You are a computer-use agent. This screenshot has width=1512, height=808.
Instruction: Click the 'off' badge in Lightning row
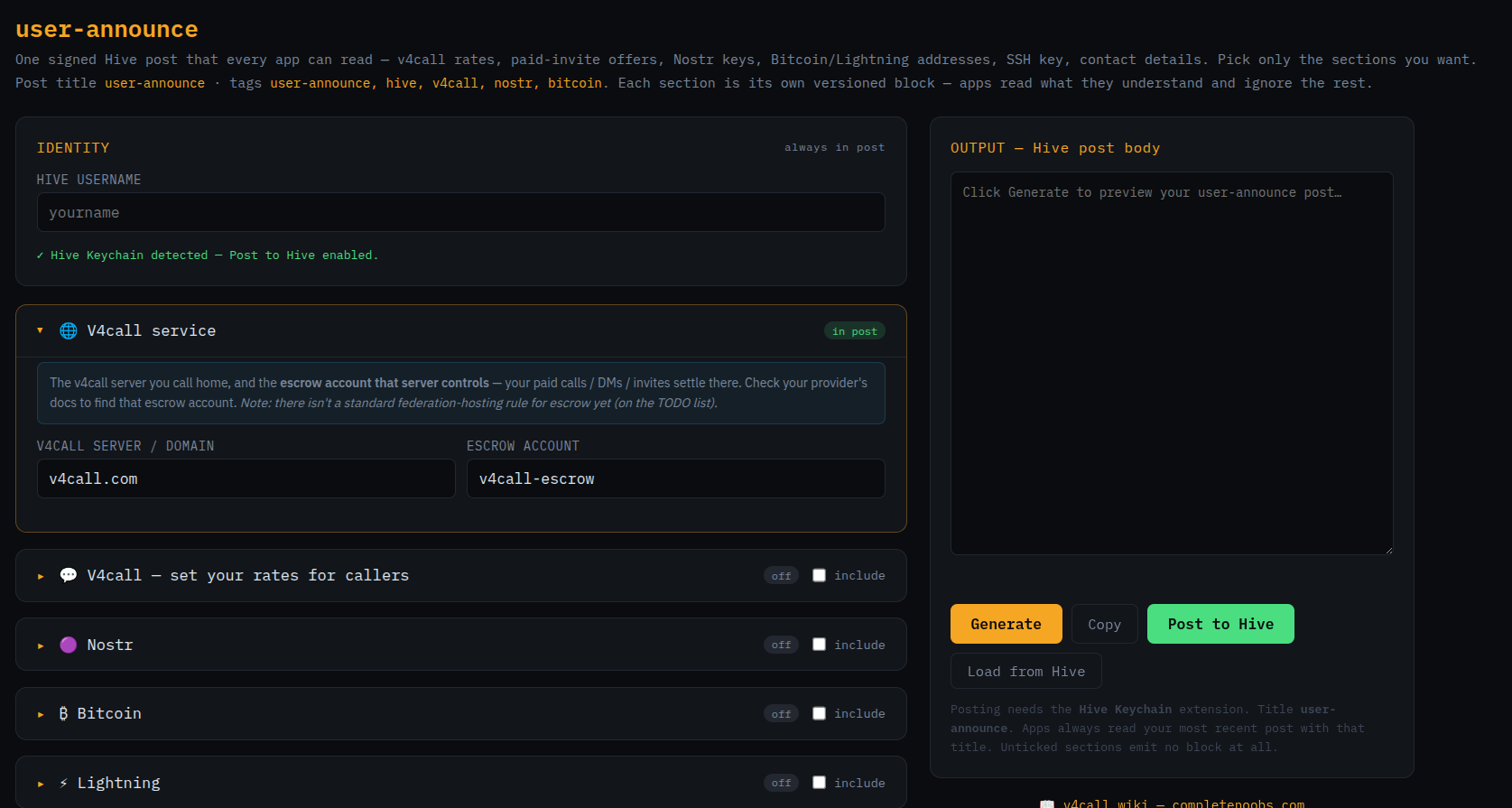coord(781,783)
